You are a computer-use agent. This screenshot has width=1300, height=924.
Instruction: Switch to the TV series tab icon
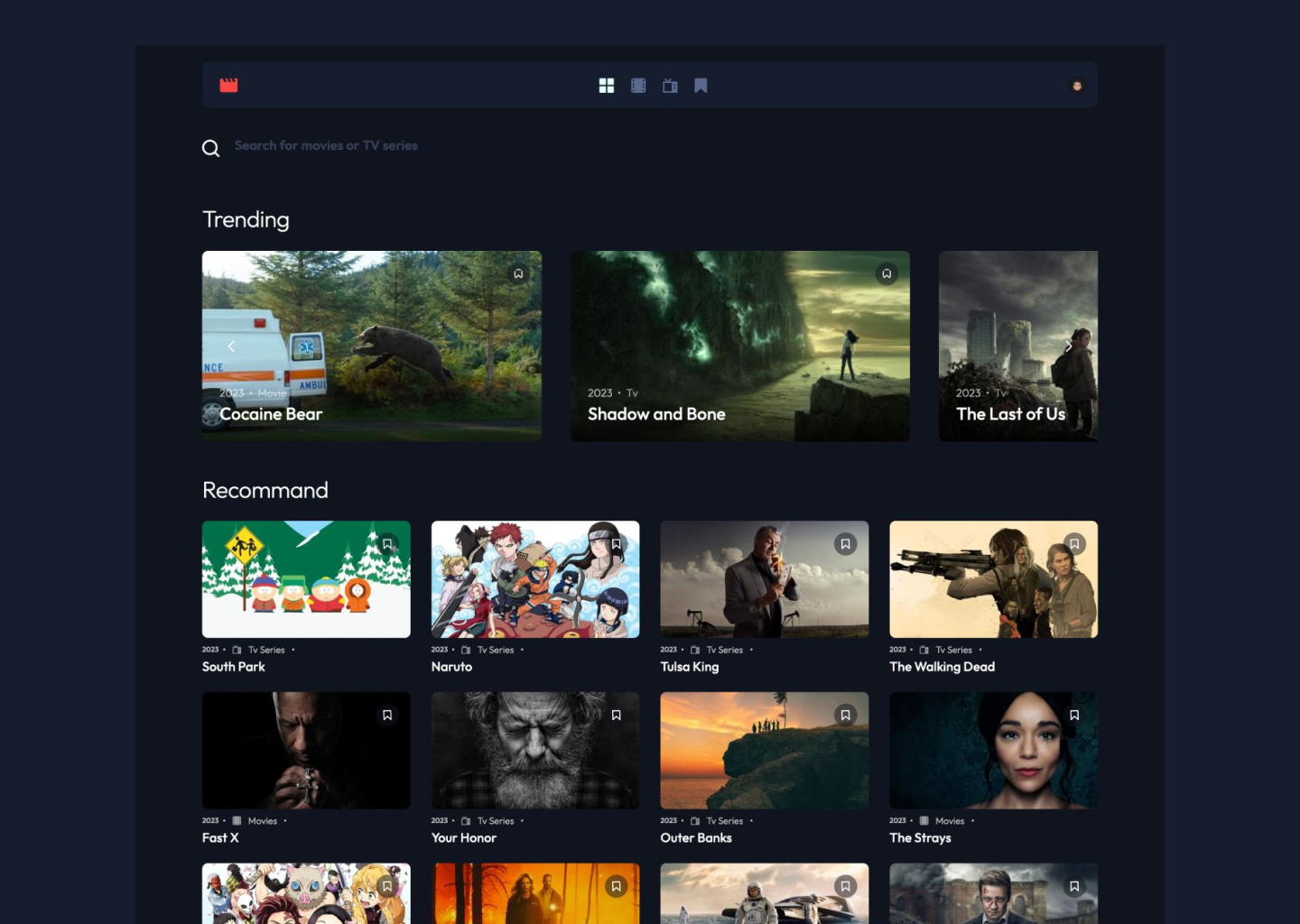click(x=670, y=86)
